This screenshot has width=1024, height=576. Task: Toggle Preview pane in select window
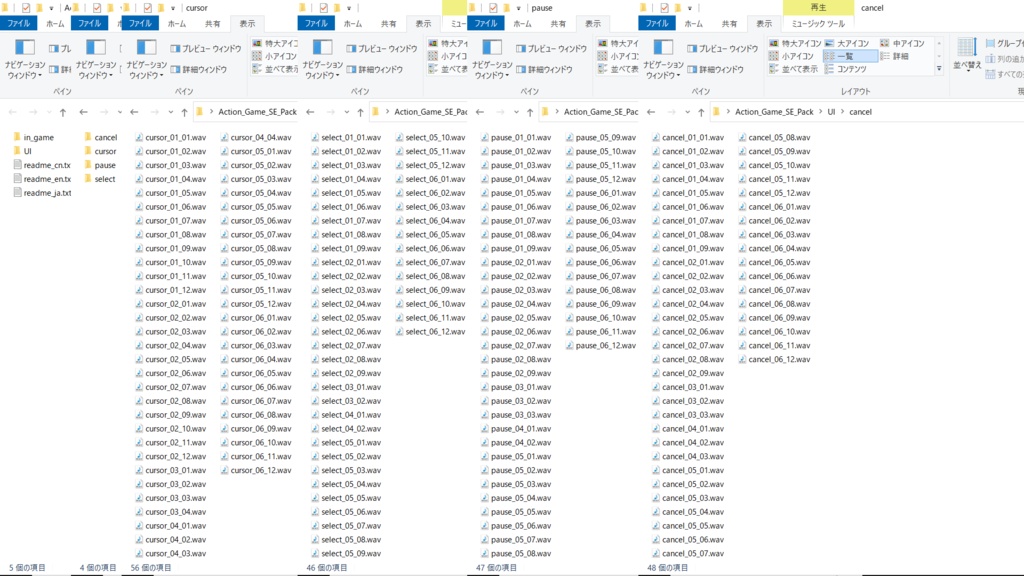pyautogui.click(x=381, y=48)
